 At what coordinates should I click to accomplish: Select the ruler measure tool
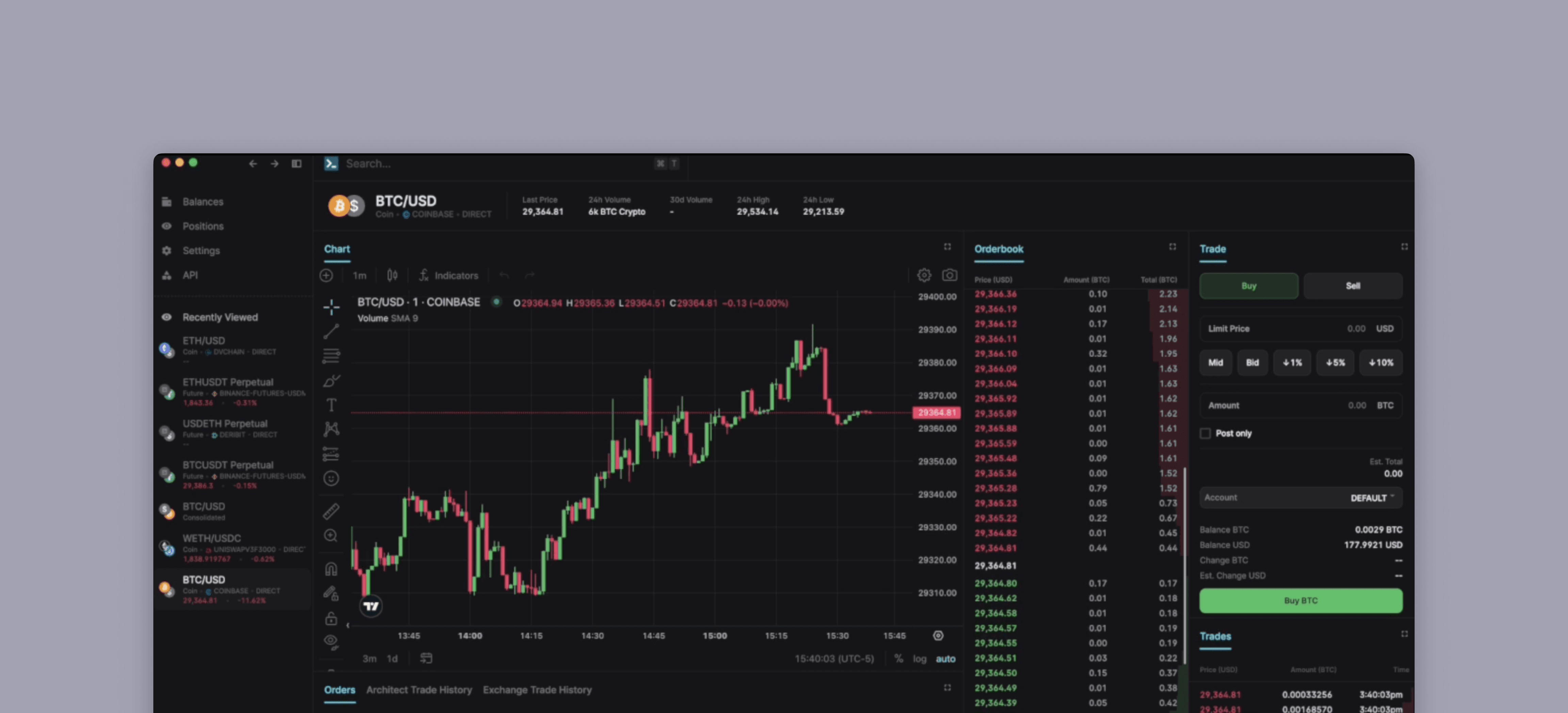click(331, 512)
